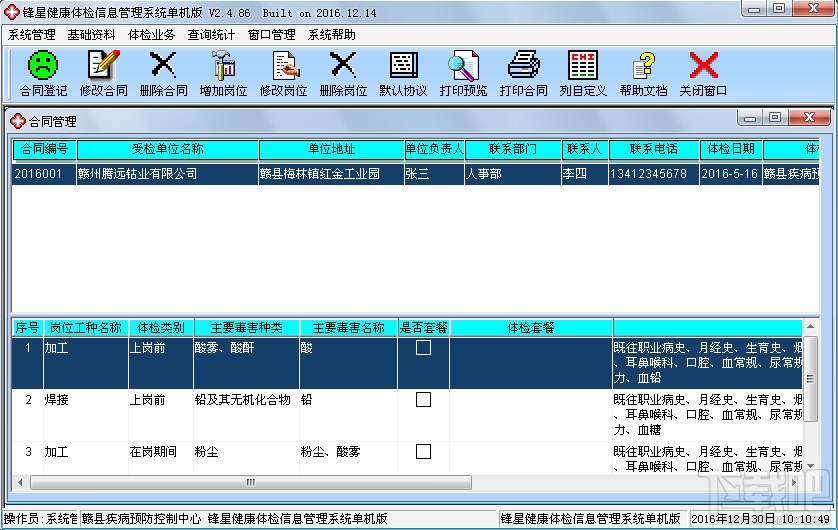Click the 打印合同 printer icon

[523, 74]
